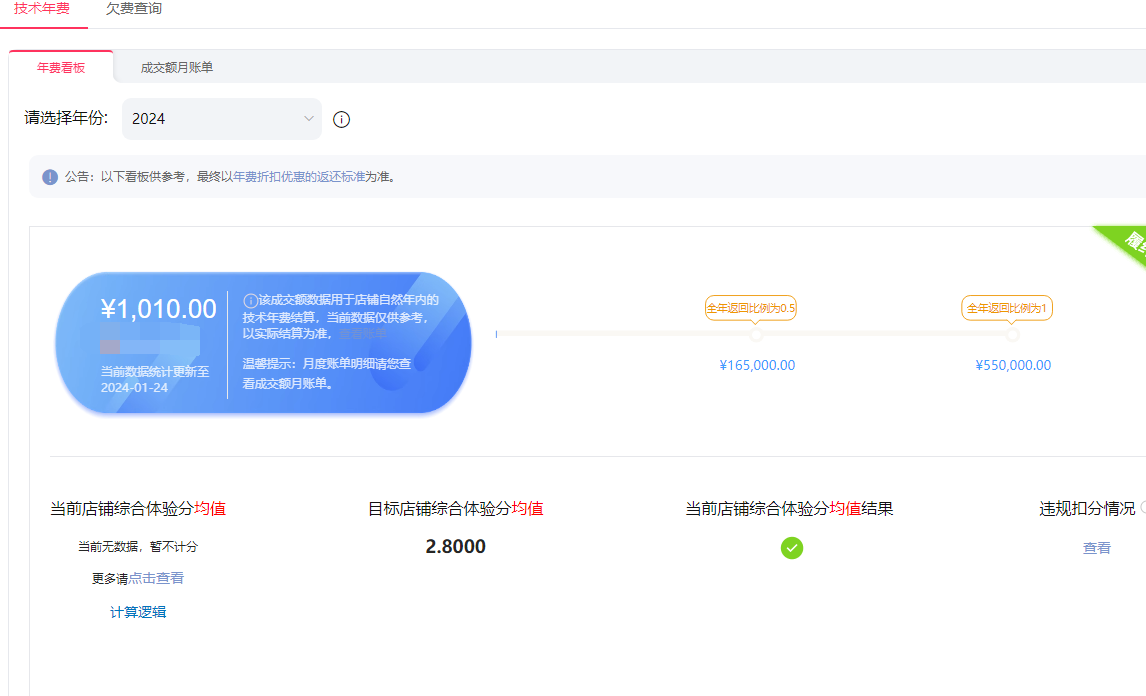This screenshot has height=696, width=1146.
Task: Open the 计算逻辑 link
Action: [138, 612]
